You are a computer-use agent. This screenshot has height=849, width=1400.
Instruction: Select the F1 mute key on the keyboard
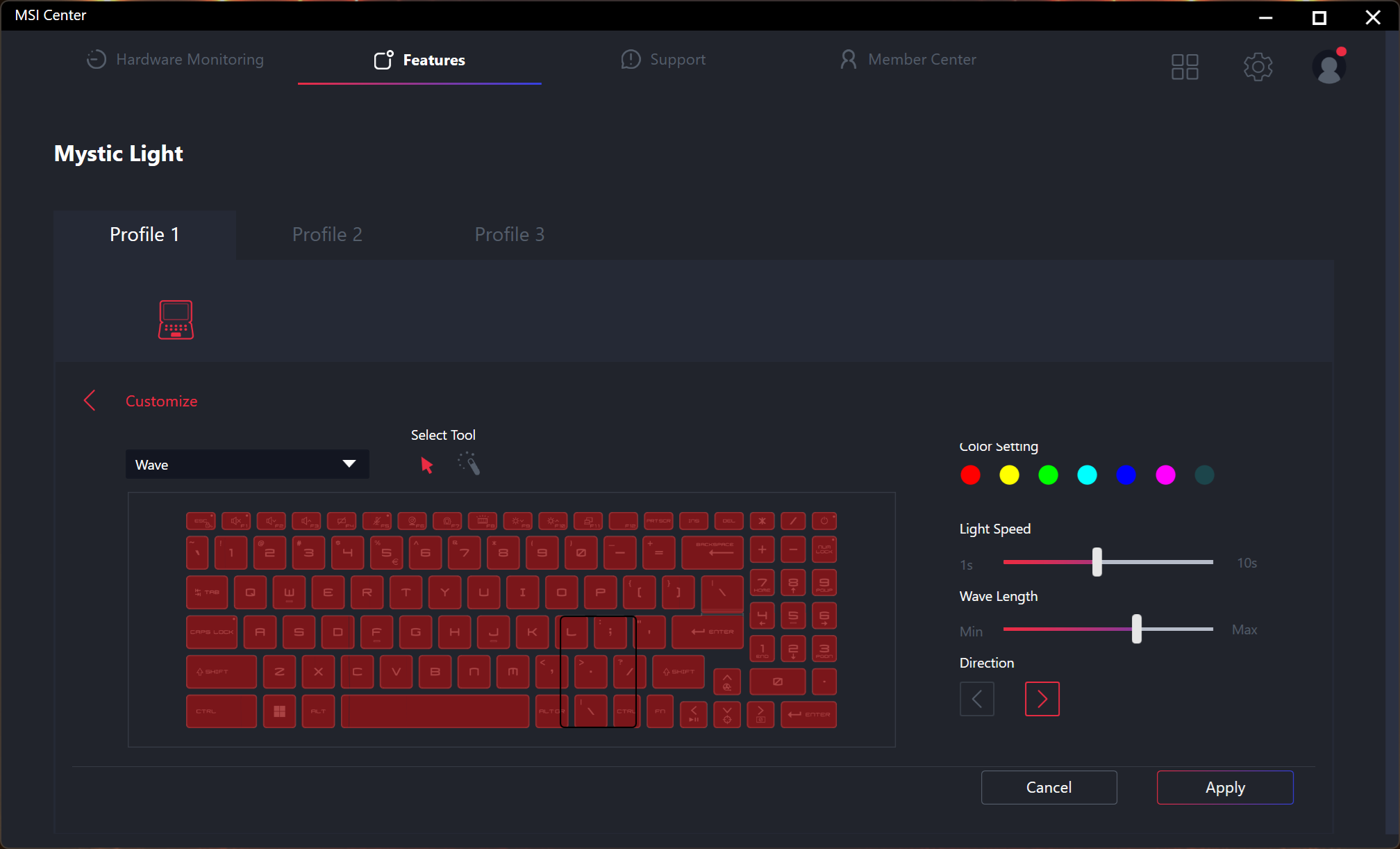[236, 521]
